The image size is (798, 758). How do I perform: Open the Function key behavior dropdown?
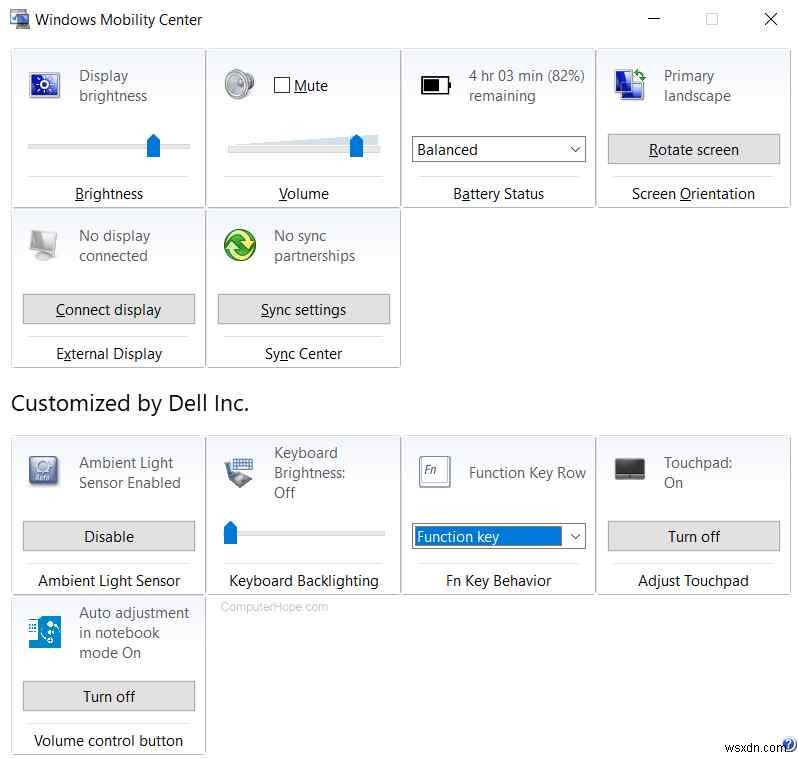point(498,536)
